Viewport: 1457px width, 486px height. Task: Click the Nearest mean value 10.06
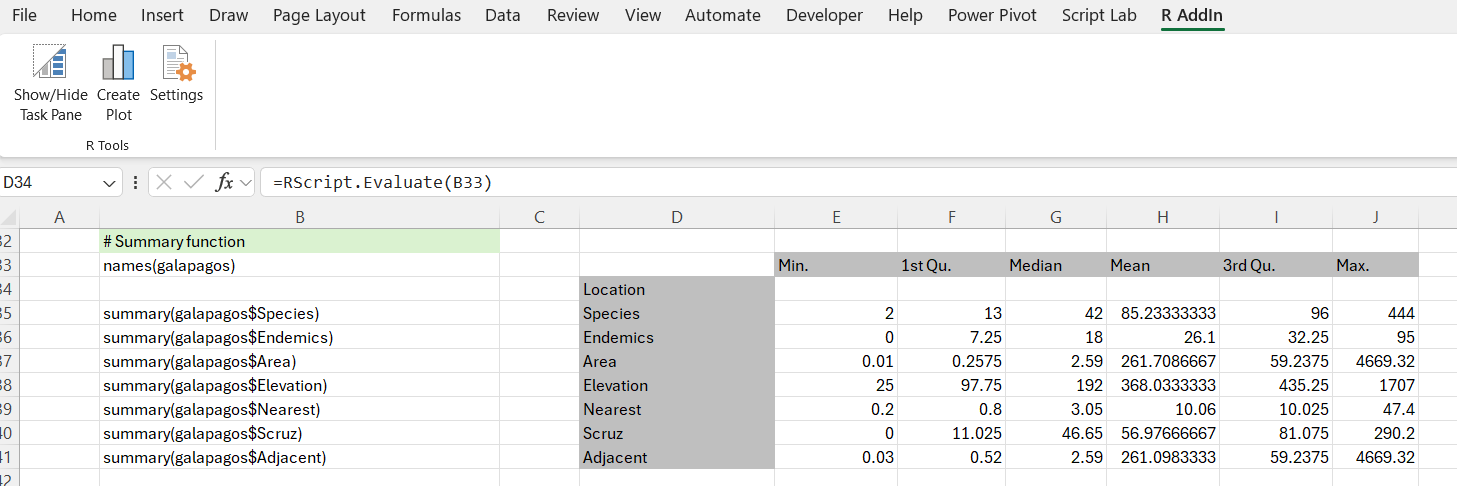pyautogui.click(x=1163, y=409)
